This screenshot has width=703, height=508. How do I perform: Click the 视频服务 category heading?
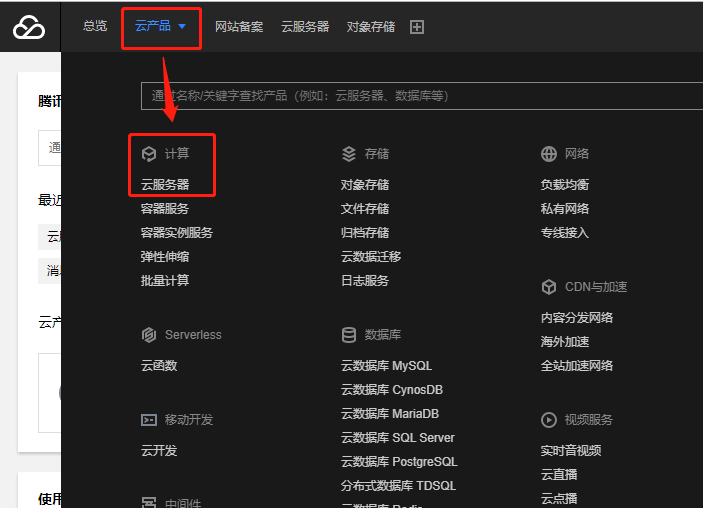point(589,420)
